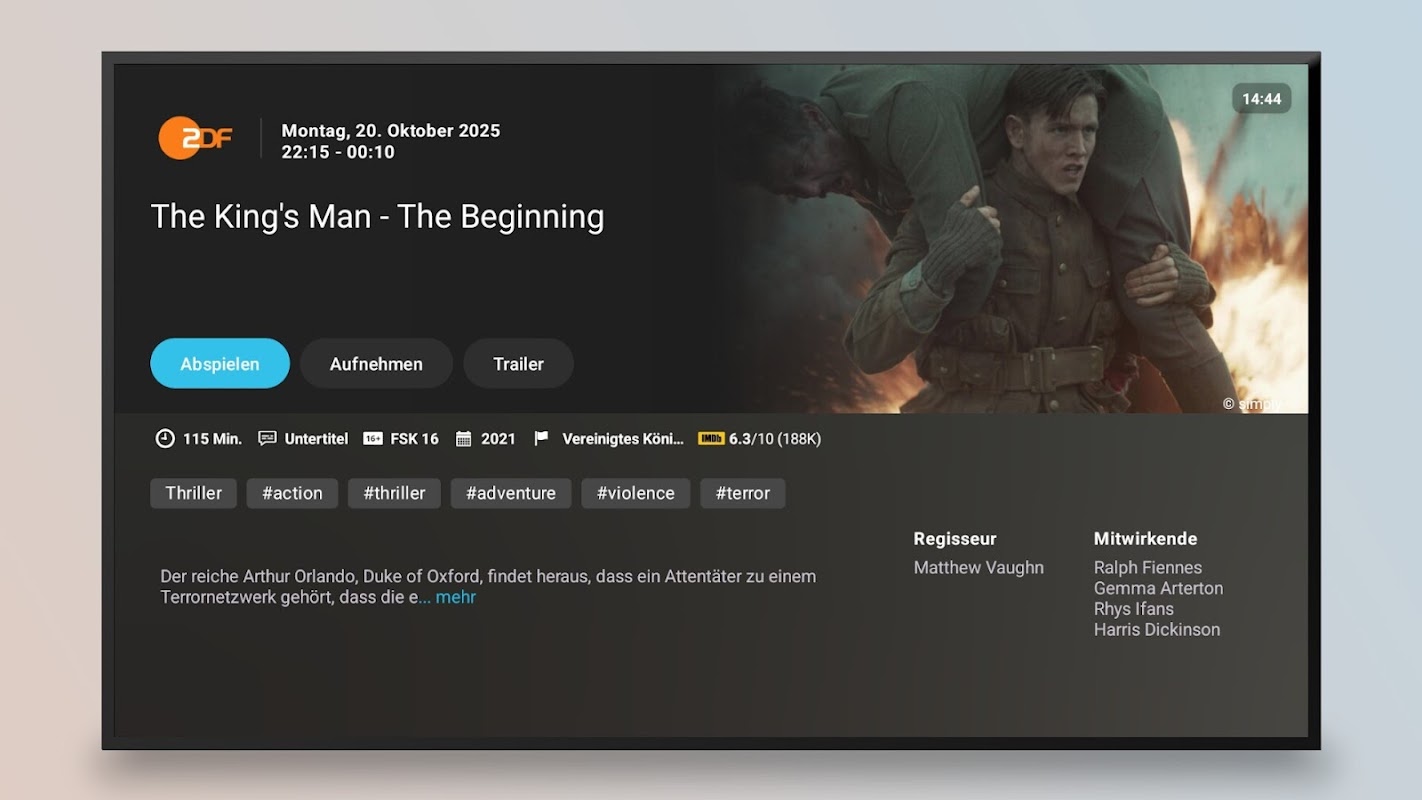1422x800 pixels.
Task: Play the movie with Abspielen
Action: click(220, 364)
